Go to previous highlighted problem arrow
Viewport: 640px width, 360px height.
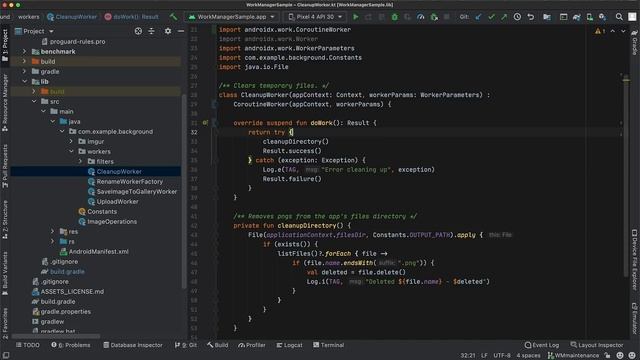pos(613,31)
